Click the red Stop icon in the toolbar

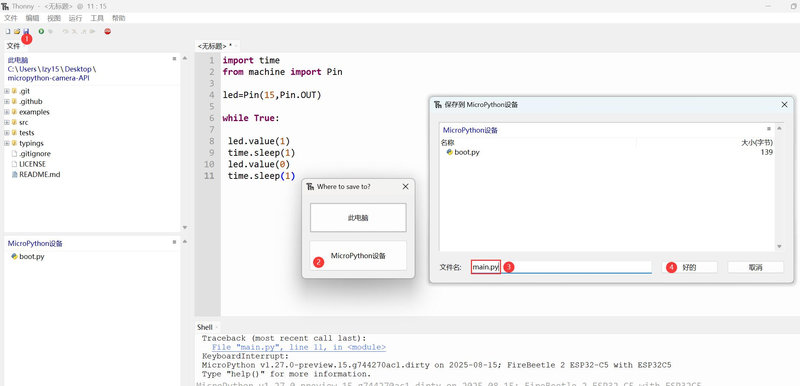point(107,32)
